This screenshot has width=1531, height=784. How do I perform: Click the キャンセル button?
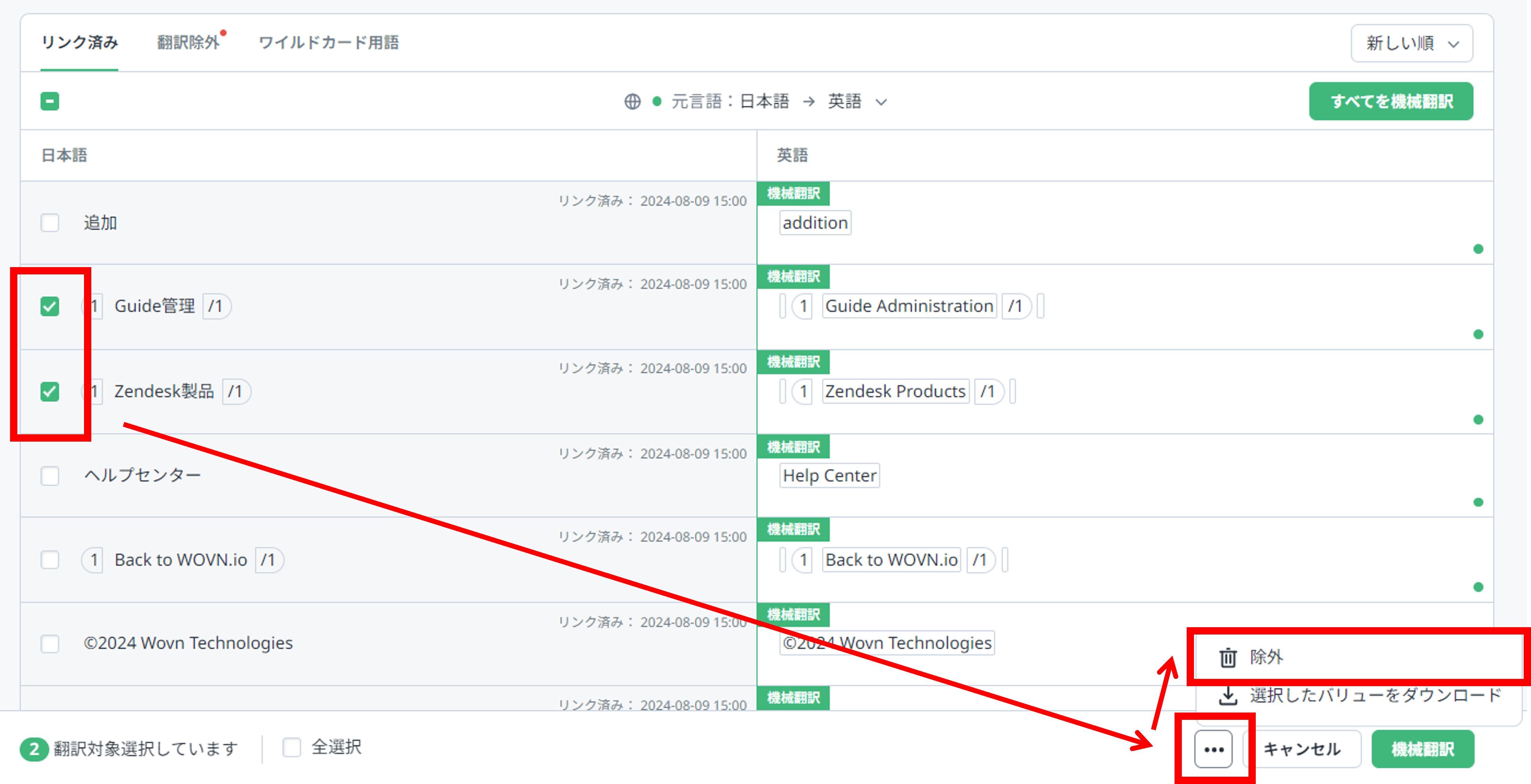click(1302, 749)
